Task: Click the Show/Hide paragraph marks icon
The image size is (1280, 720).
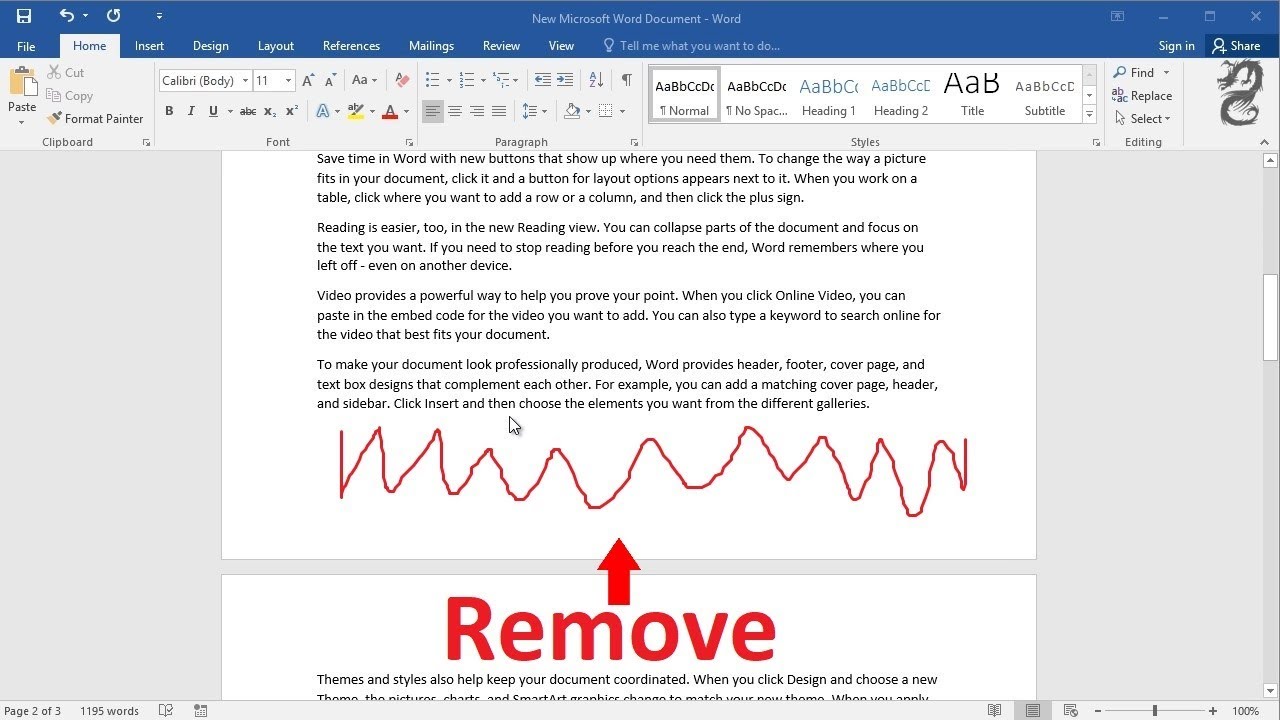Action: point(626,80)
